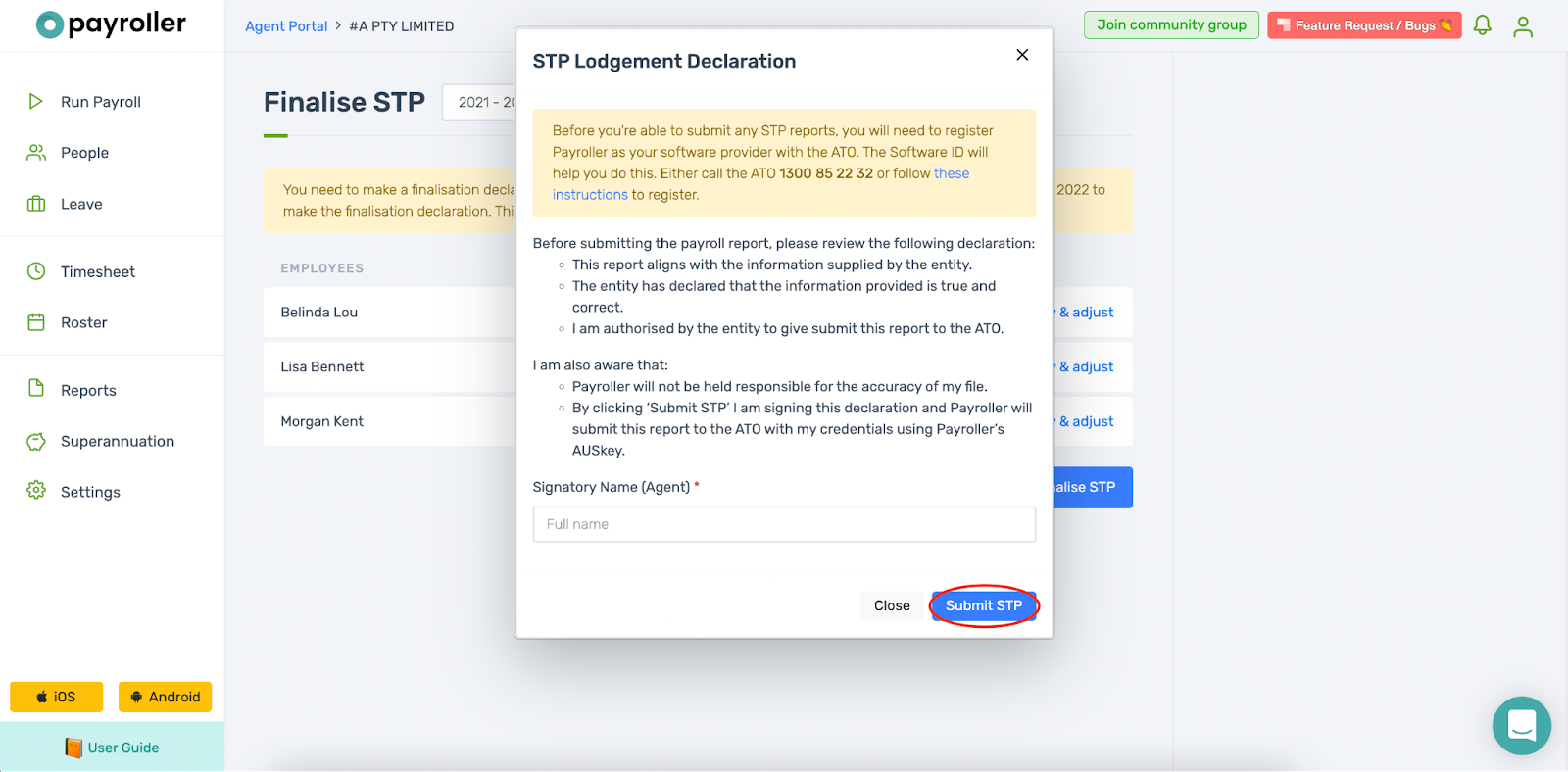Click adjust link for Morgan Kent
Viewport: 1568px width, 772px height.
click(1085, 421)
